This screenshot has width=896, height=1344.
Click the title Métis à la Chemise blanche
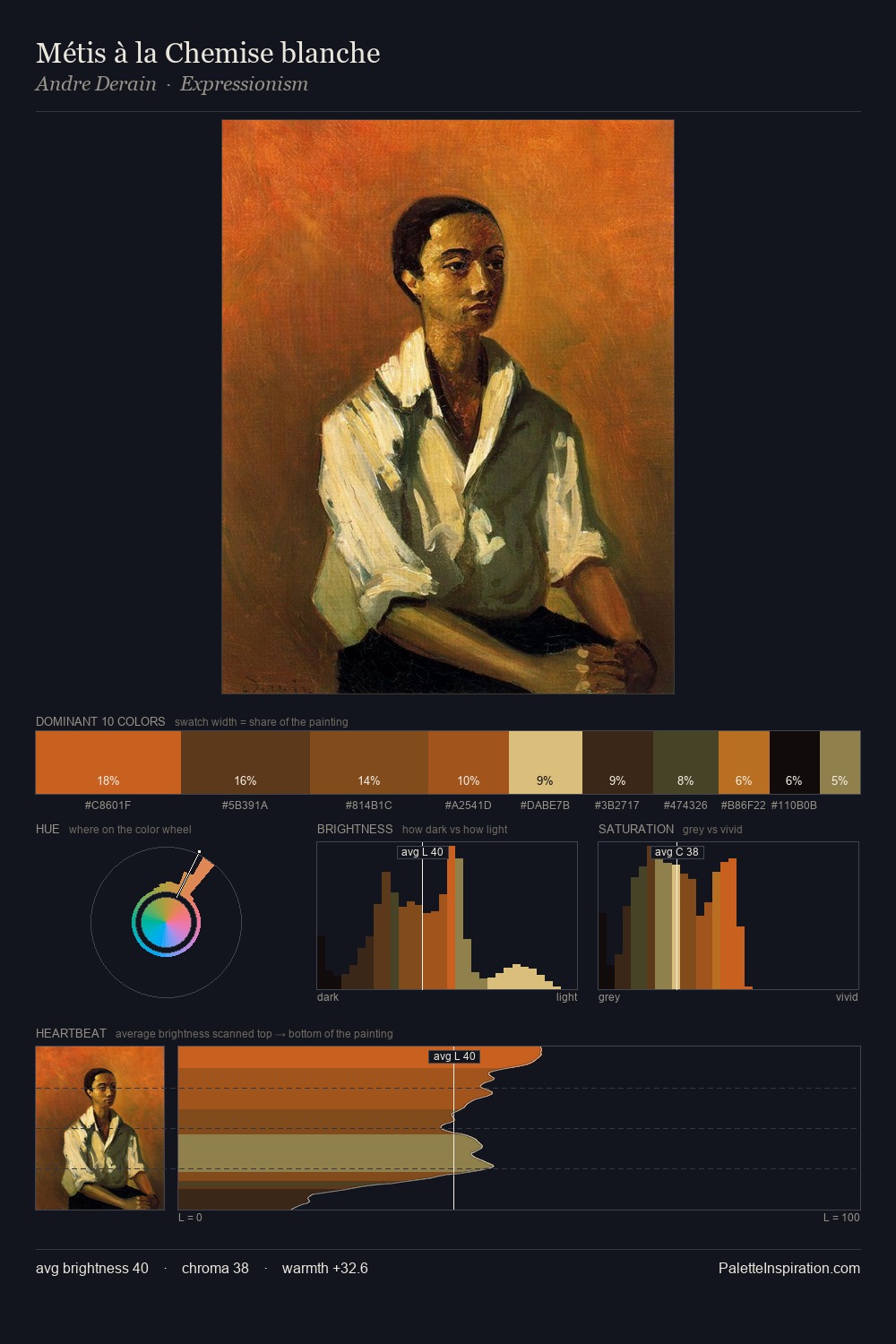(x=208, y=53)
